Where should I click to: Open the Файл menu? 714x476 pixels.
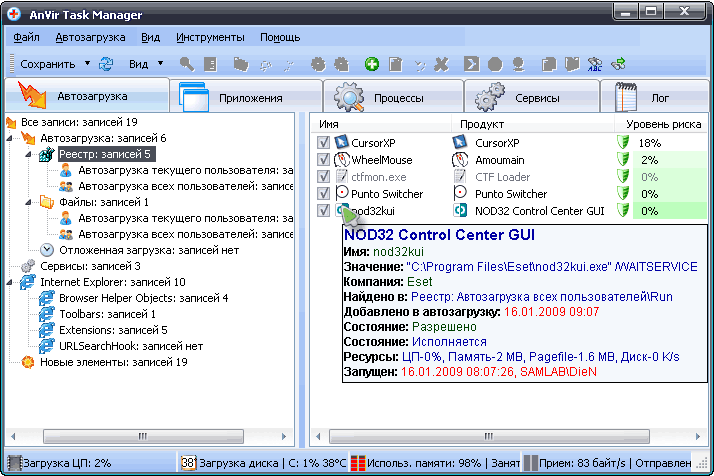(26, 37)
